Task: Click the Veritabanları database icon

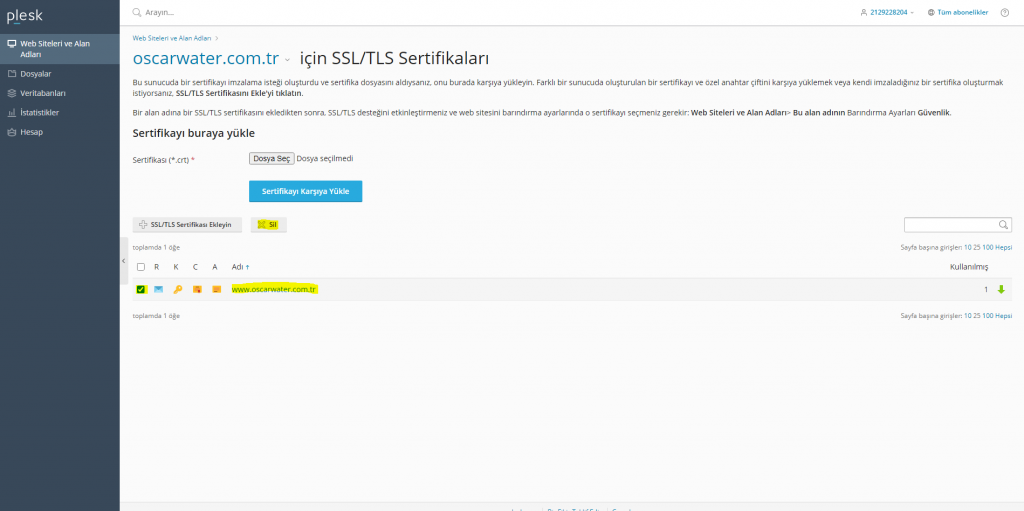Action: [11, 93]
